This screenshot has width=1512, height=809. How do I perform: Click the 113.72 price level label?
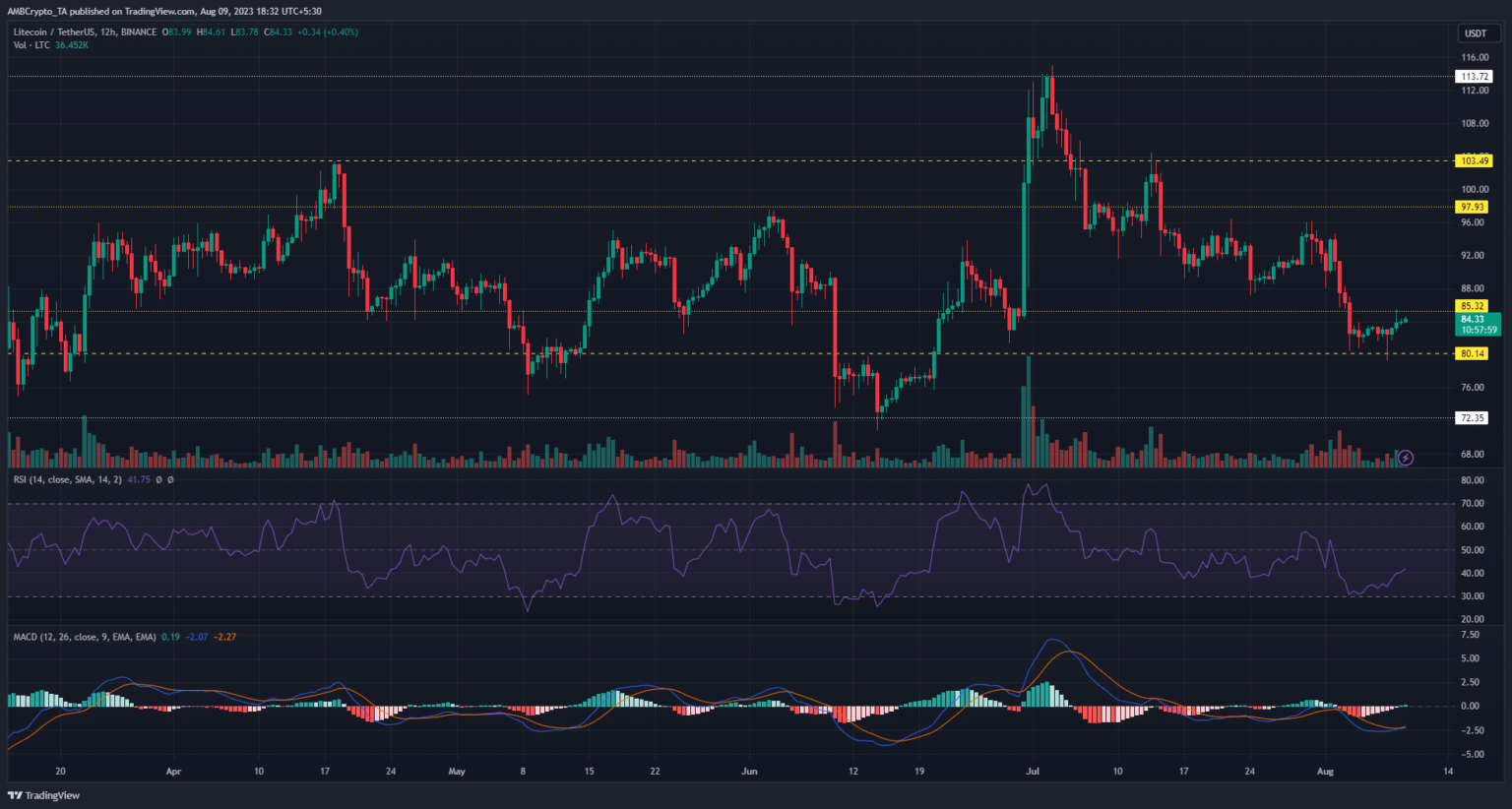[1475, 77]
